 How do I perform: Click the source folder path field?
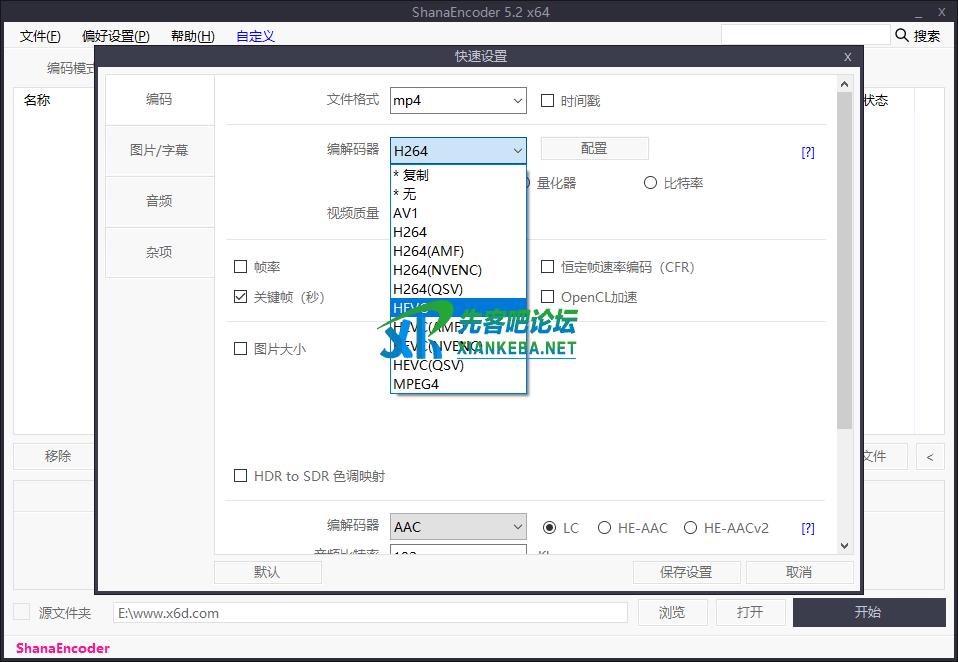(x=370, y=613)
